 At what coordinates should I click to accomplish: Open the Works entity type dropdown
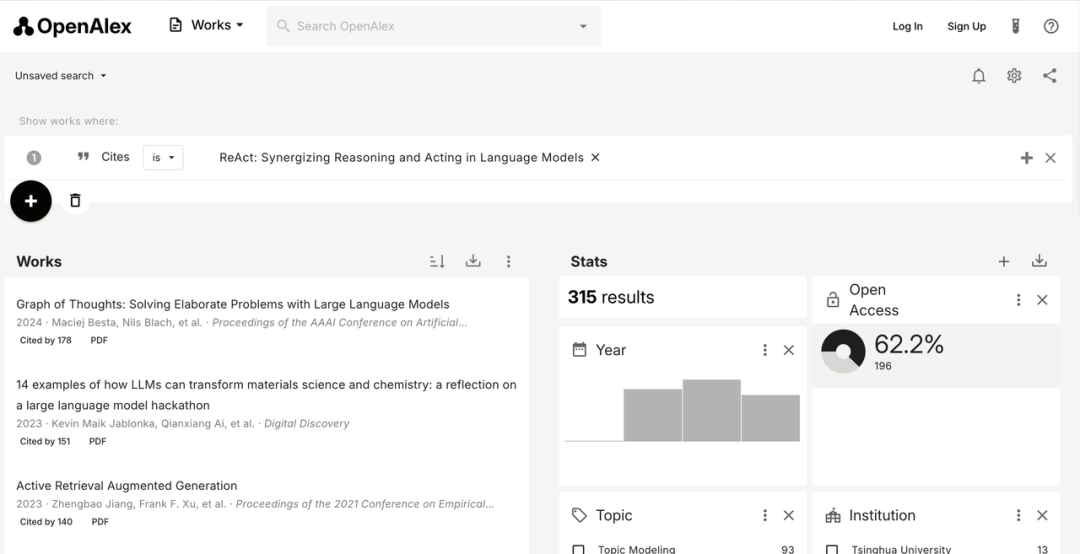206,25
